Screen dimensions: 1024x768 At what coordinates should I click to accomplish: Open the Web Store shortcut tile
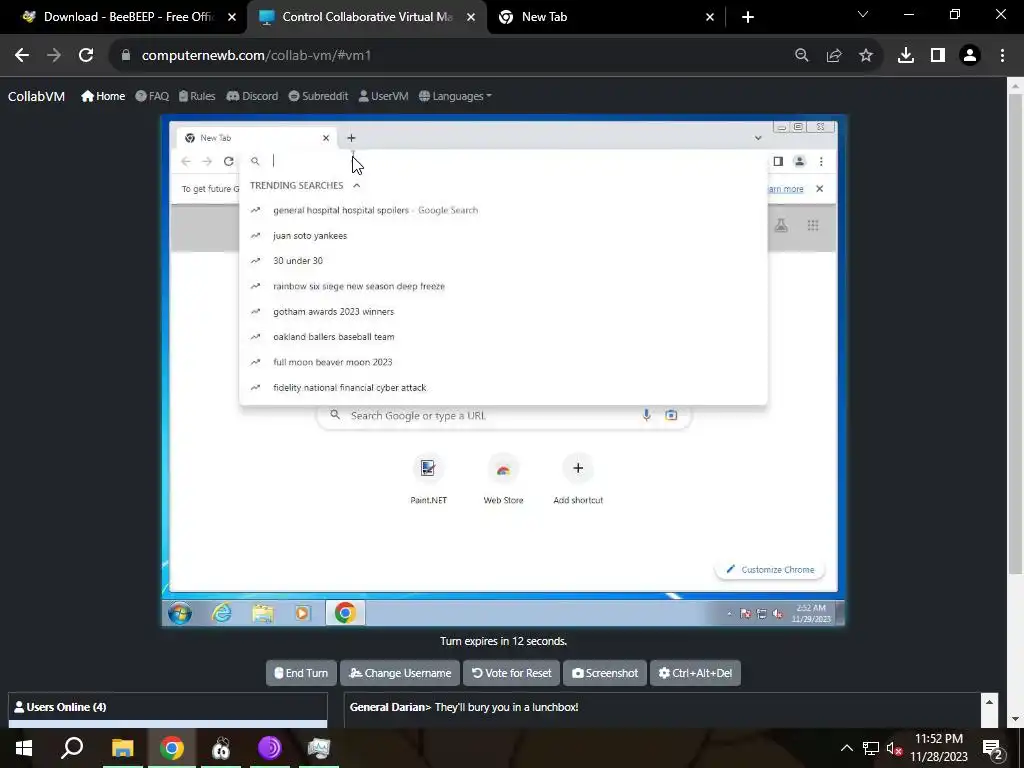(x=503, y=479)
